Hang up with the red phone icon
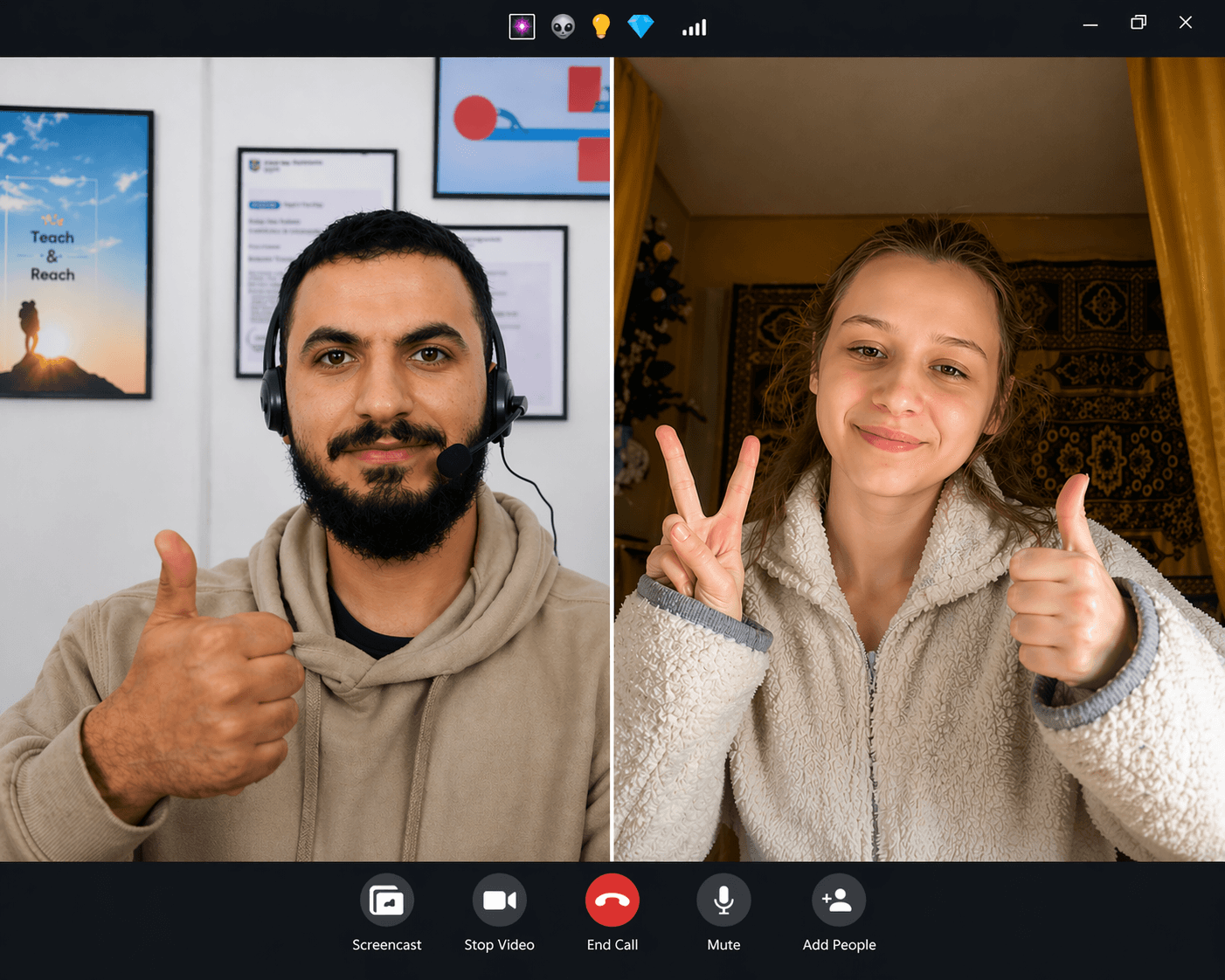Viewport: 1225px width, 980px height. pos(612,900)
